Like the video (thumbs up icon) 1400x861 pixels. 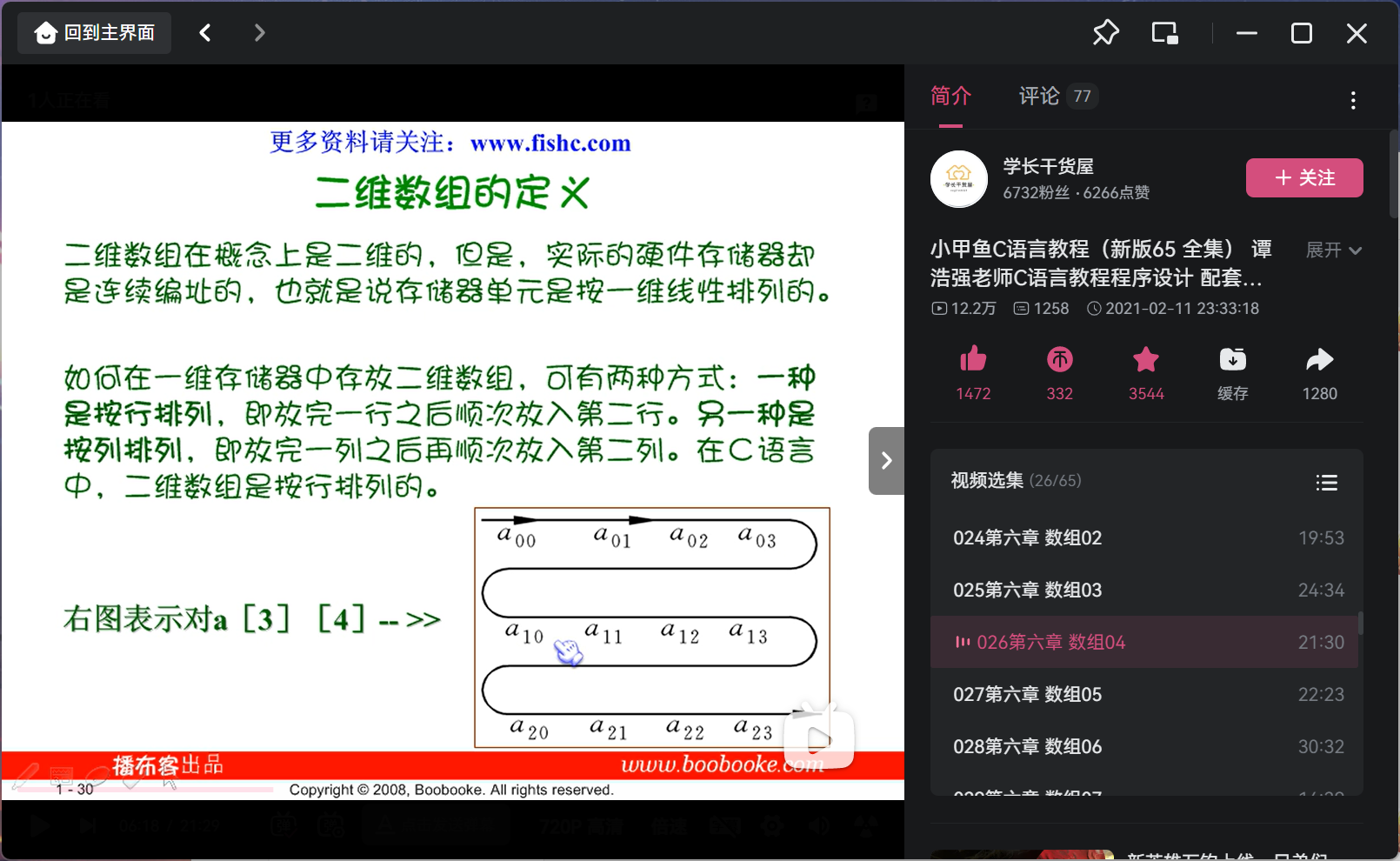[x=973, y=360]
